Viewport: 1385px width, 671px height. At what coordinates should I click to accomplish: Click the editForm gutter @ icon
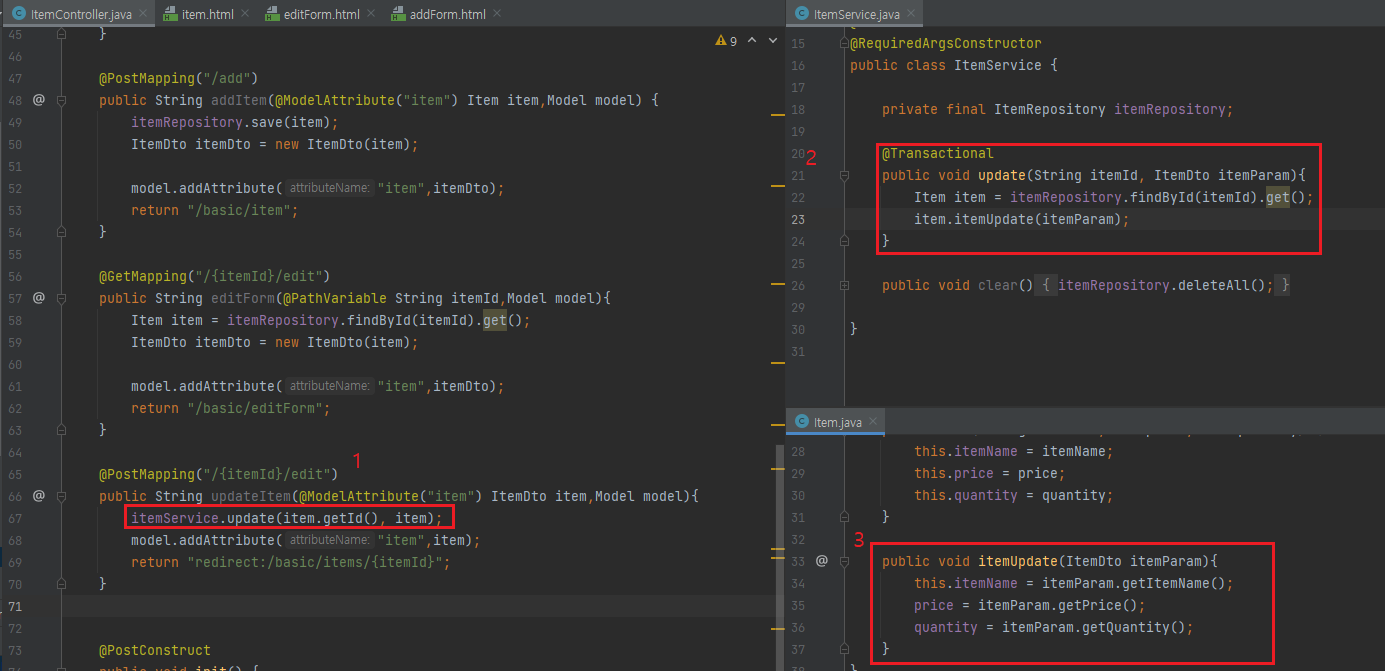[39, 298]
